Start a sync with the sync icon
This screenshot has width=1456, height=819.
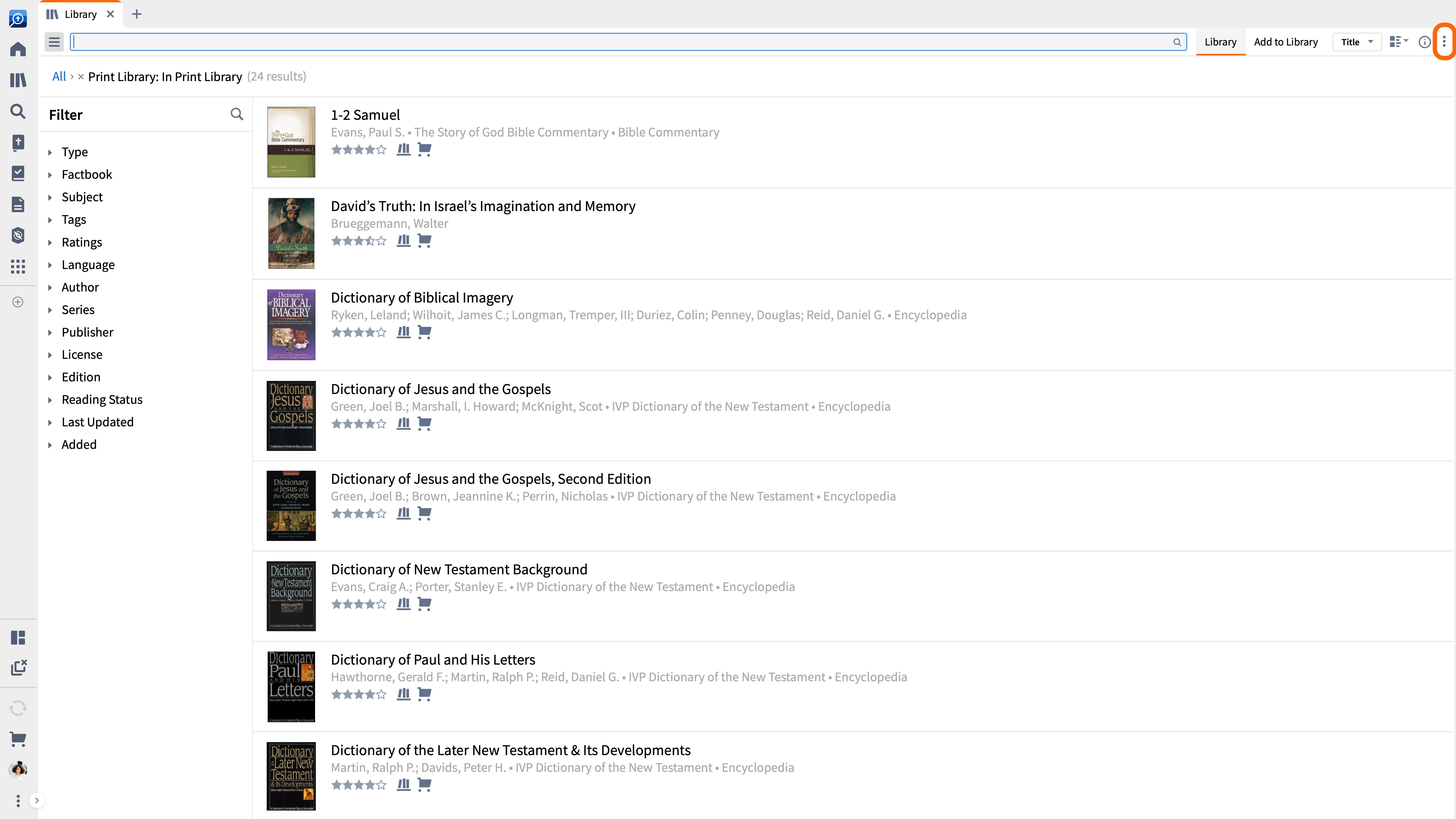pyautogui.click(x=17, y=708)
